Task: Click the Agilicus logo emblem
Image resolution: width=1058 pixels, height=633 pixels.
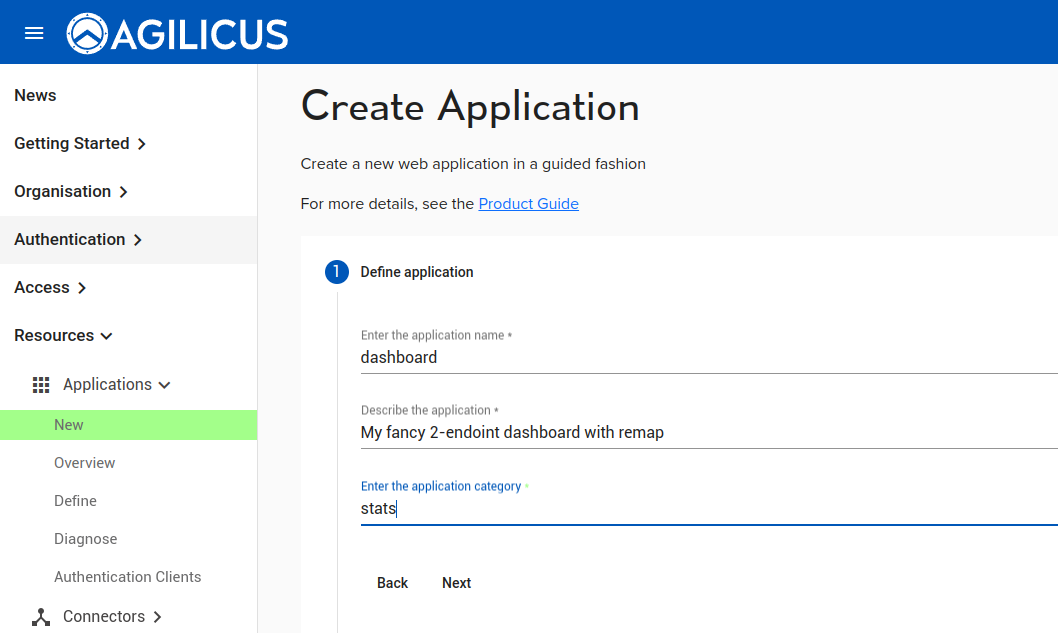Action: pos(87,34)
